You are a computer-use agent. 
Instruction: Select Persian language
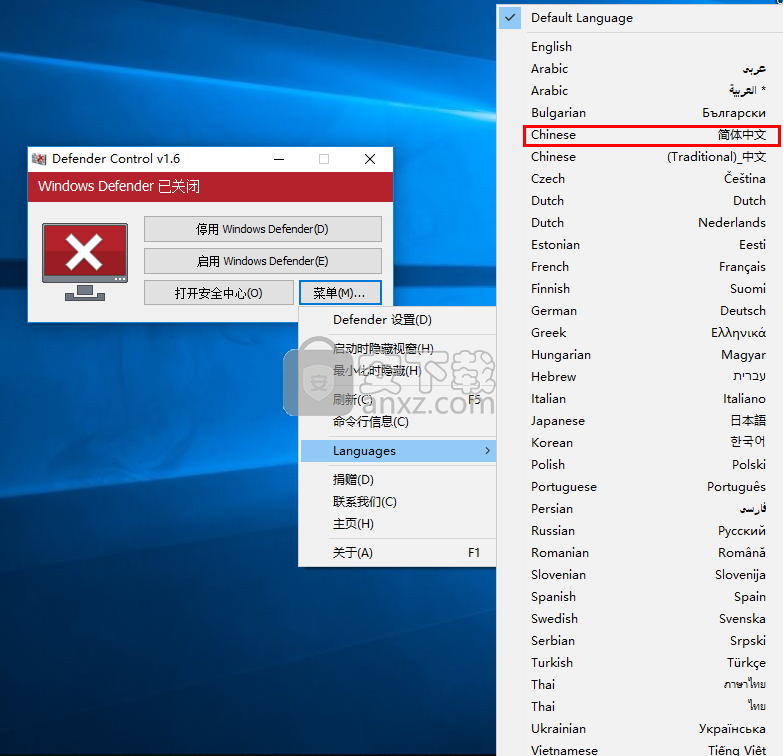coord(641,509)
